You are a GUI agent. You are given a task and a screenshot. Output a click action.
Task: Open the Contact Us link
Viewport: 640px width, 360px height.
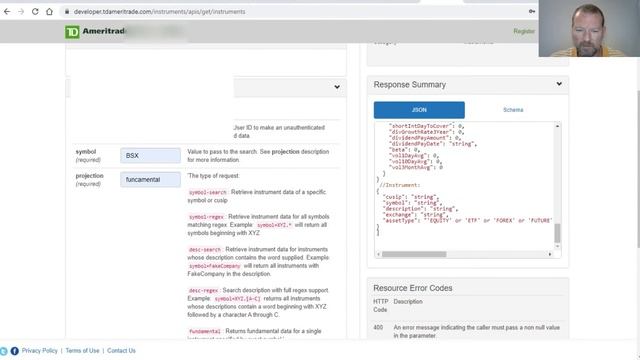click(x=121, y=351)
